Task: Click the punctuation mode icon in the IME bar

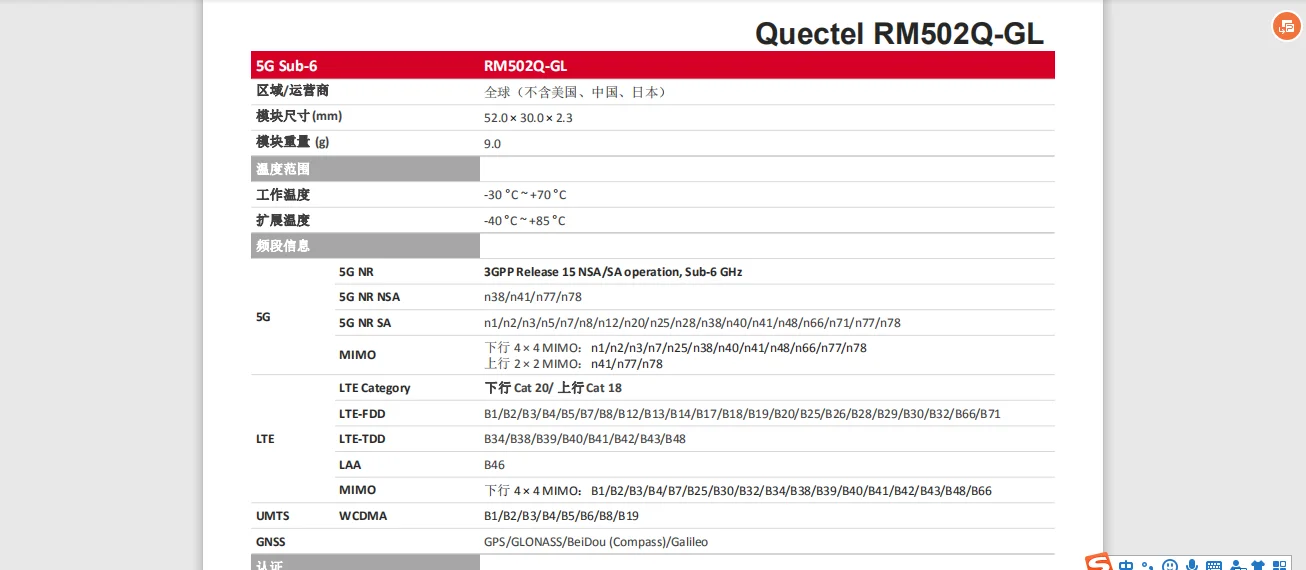Action: click(1148, 566)
